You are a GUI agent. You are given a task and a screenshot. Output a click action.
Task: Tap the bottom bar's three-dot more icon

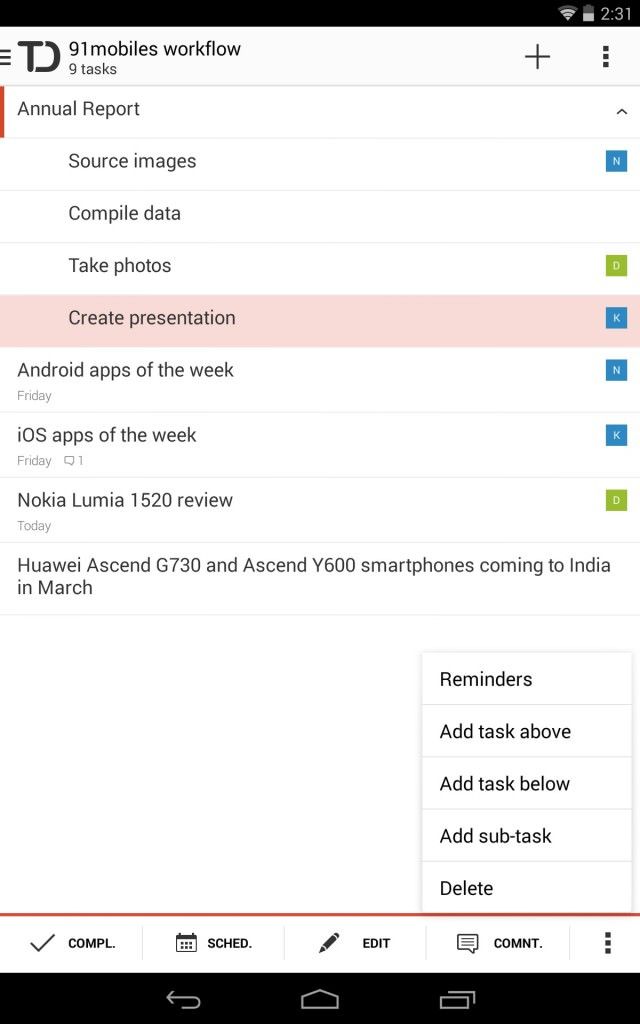tap(607, 942)
